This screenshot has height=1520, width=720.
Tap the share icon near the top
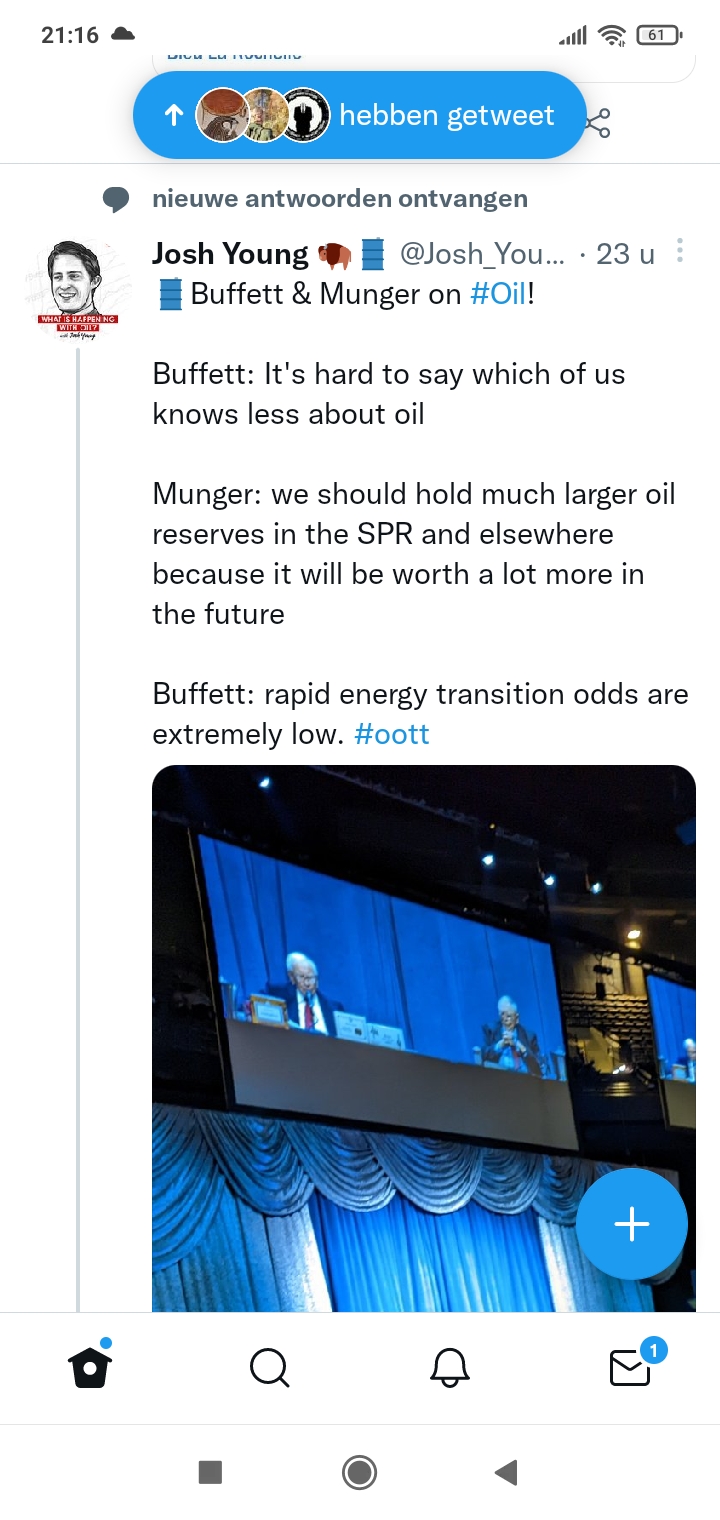pos(597,124)
